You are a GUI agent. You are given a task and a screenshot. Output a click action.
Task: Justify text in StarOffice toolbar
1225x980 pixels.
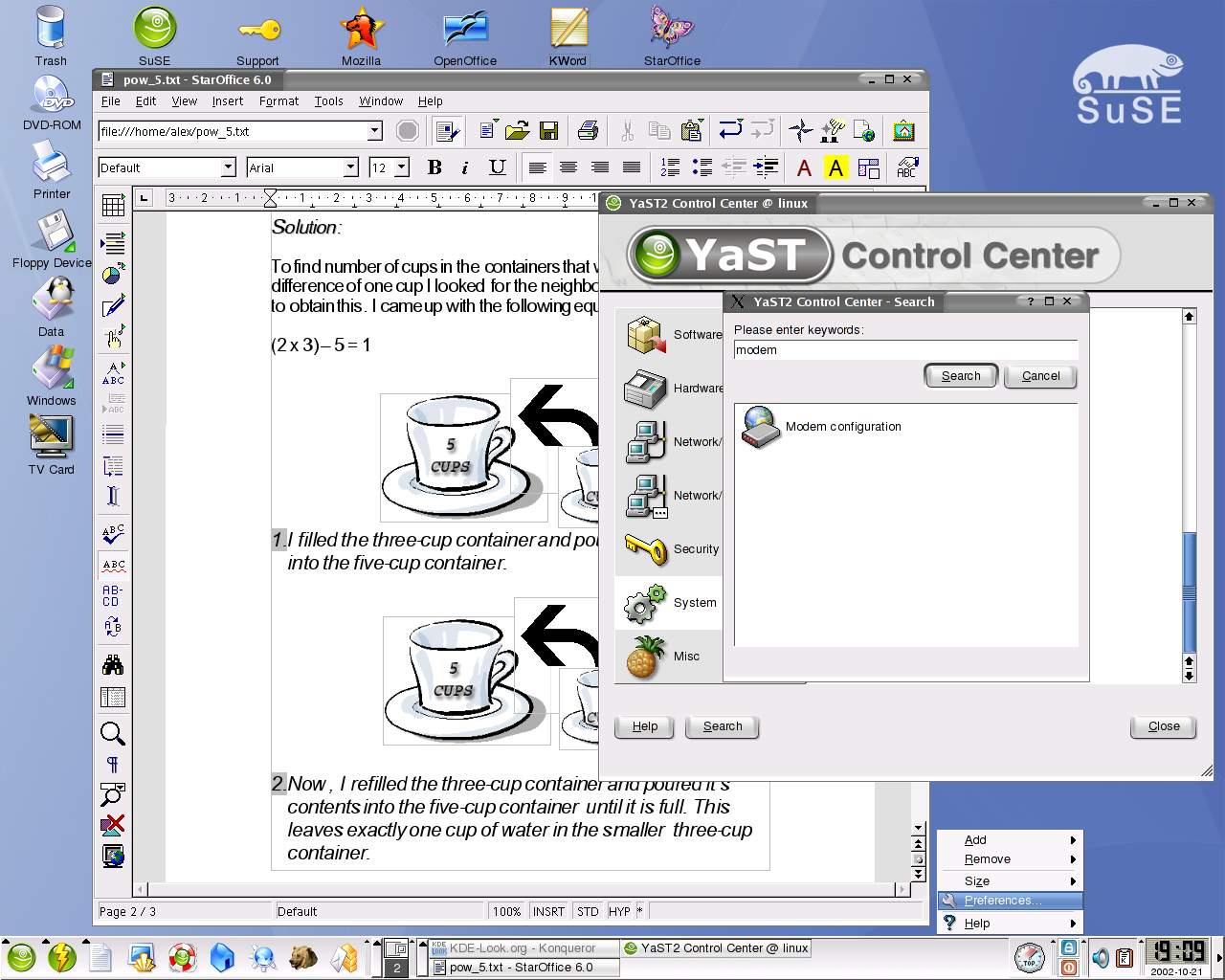click(632, 167)
